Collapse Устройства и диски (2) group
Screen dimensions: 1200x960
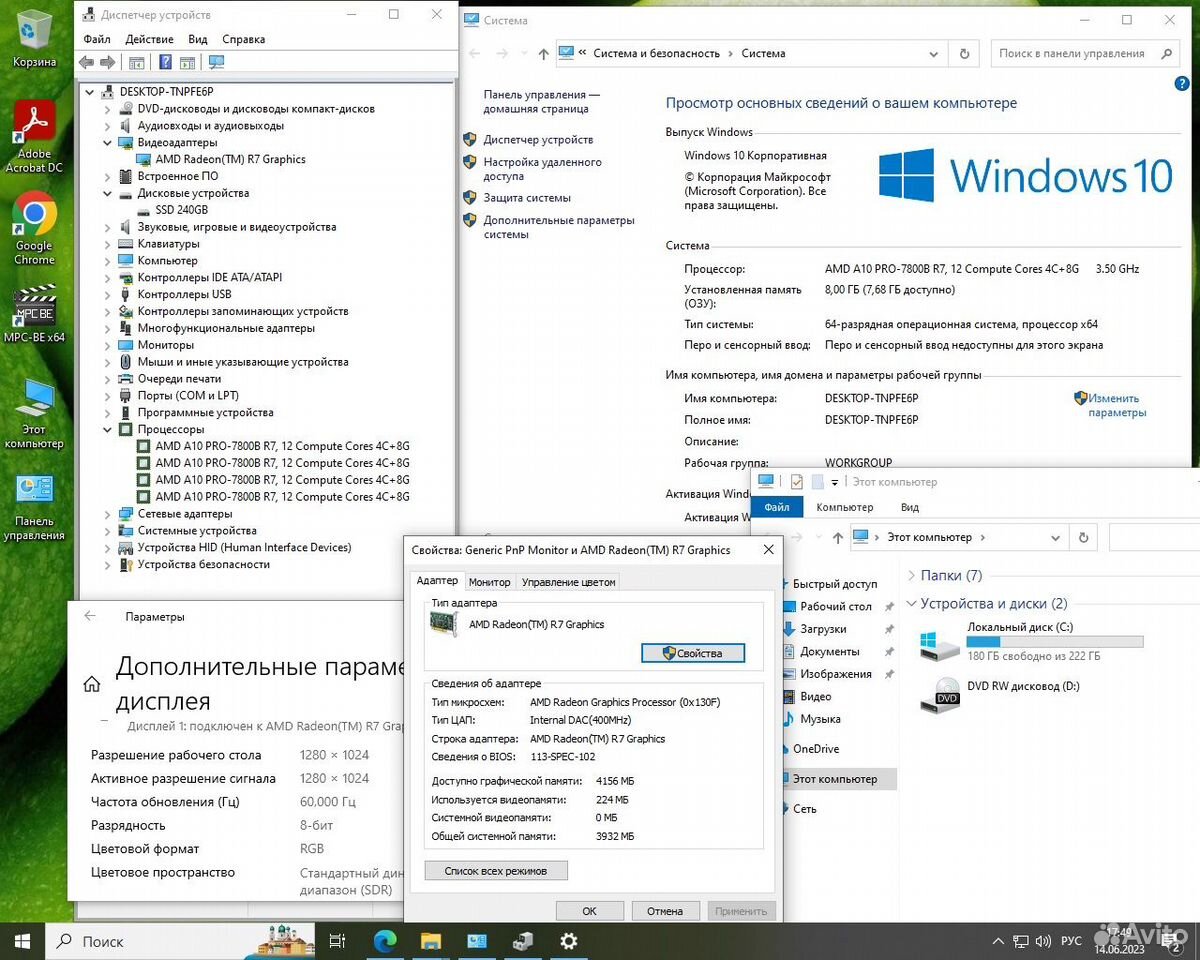[911, 604]
